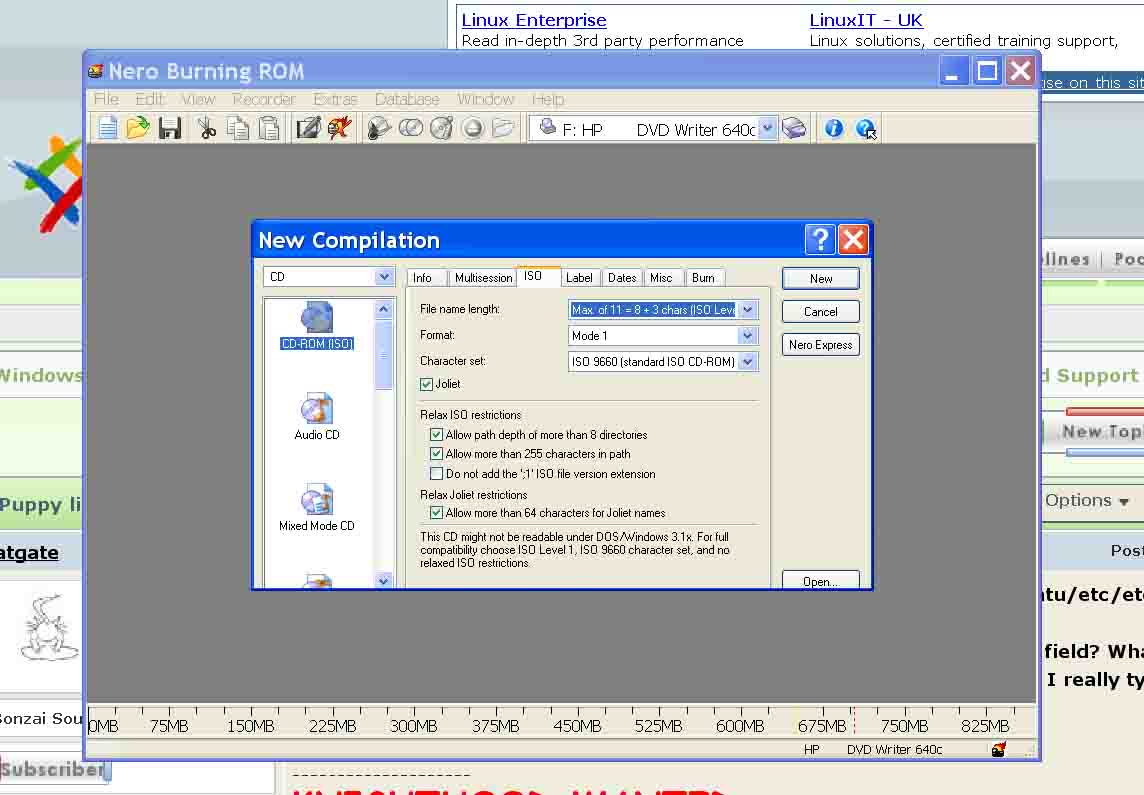Click scroll down arrow in compilation type list

pyautogui.click(x=384, y=581)
